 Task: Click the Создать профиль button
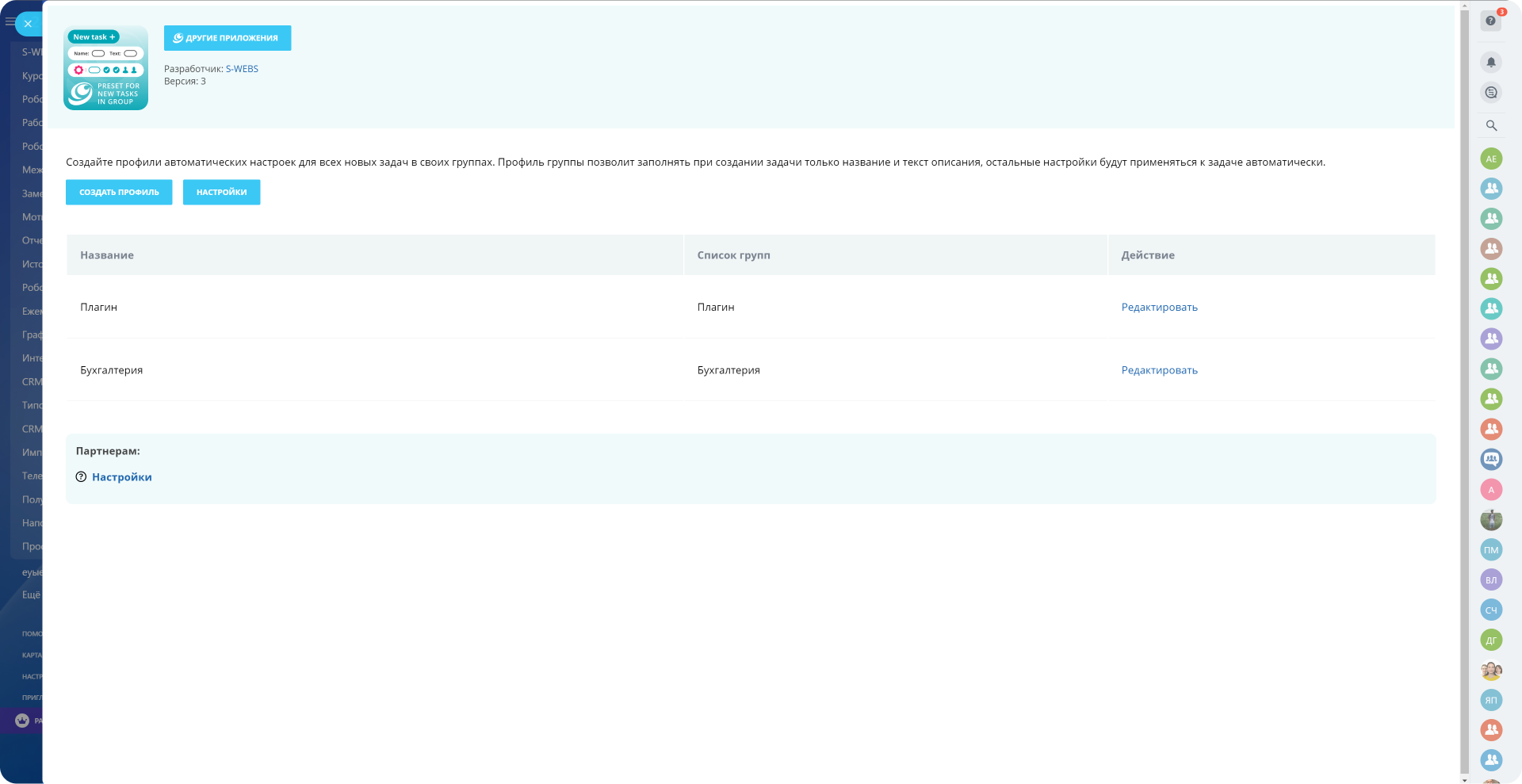(119, 192)
